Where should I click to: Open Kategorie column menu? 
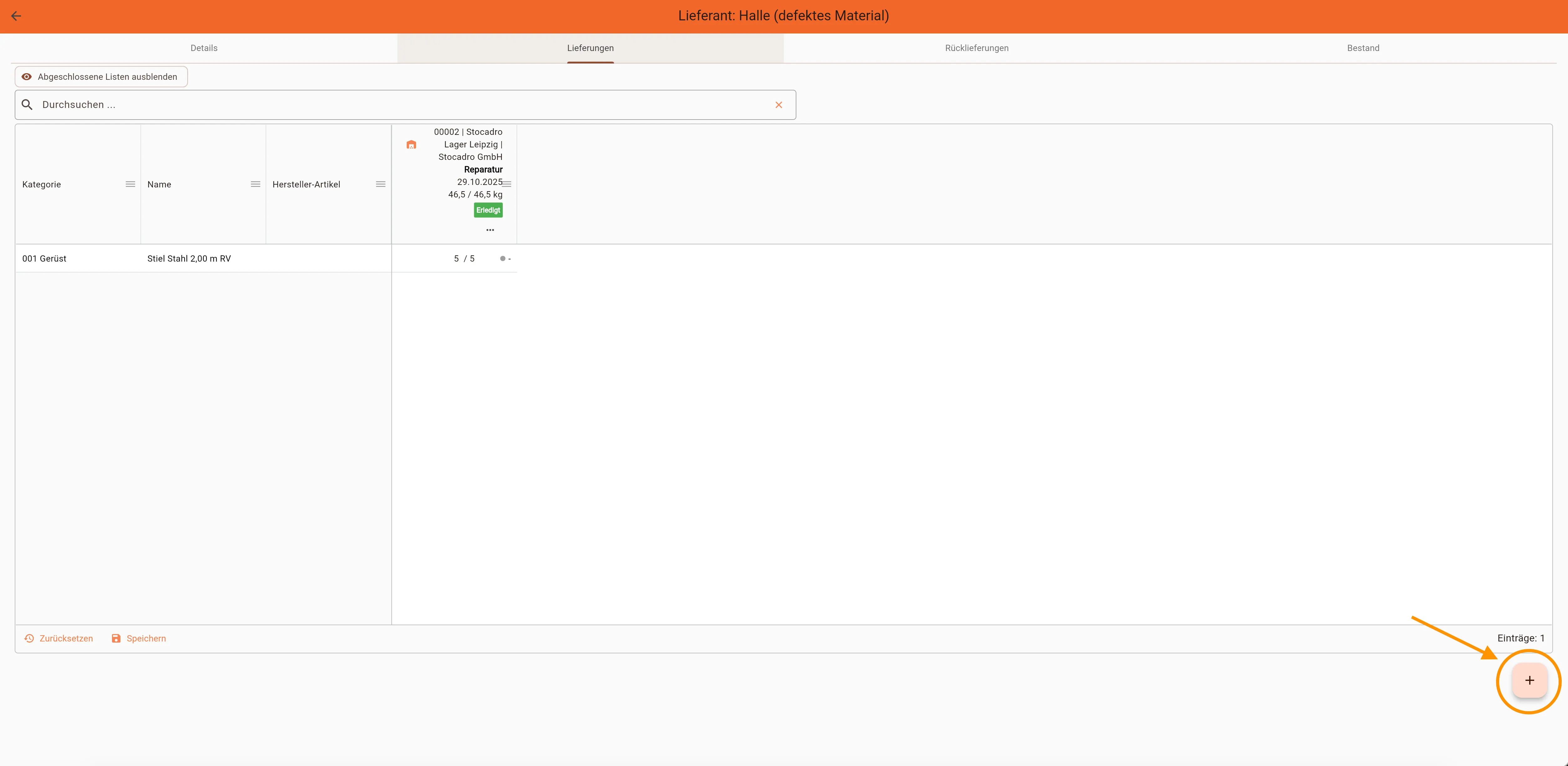point(130,185)
